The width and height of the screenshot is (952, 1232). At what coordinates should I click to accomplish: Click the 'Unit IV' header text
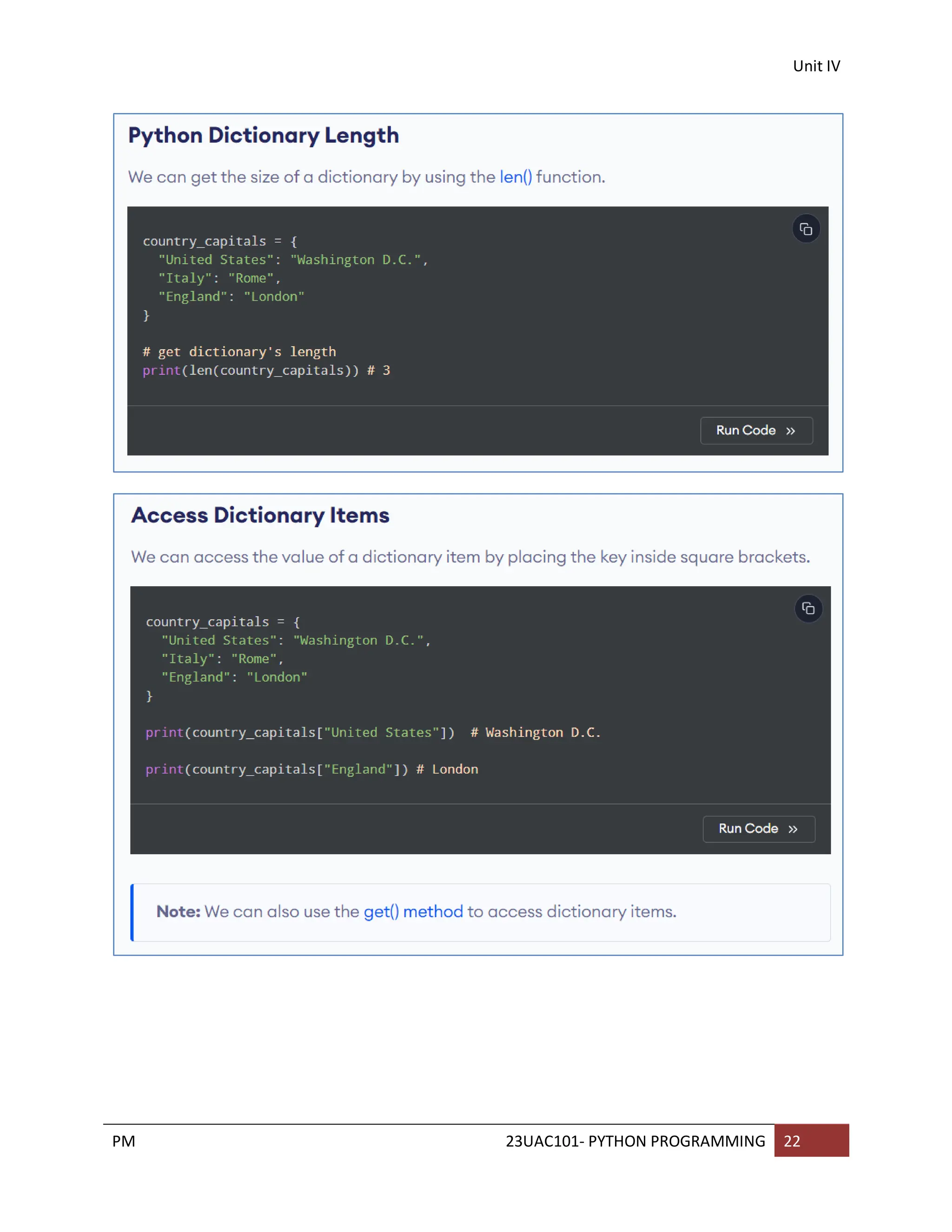[816, 66]
